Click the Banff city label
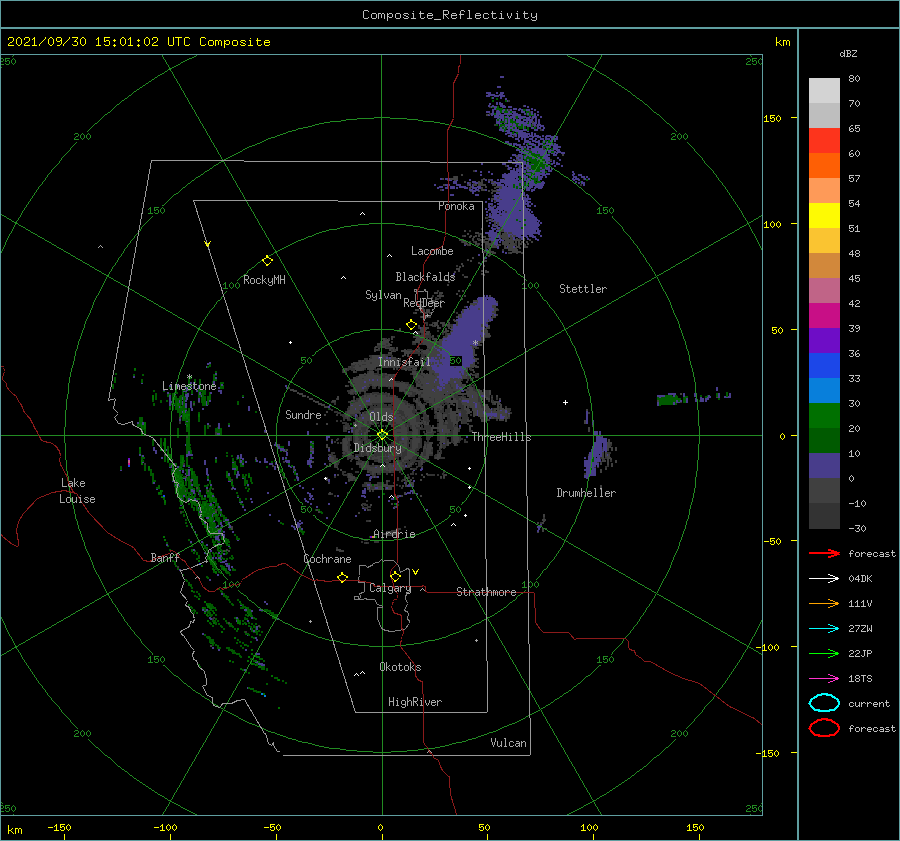The height and width of the screenshot is (841, 900). click(165, 557)
